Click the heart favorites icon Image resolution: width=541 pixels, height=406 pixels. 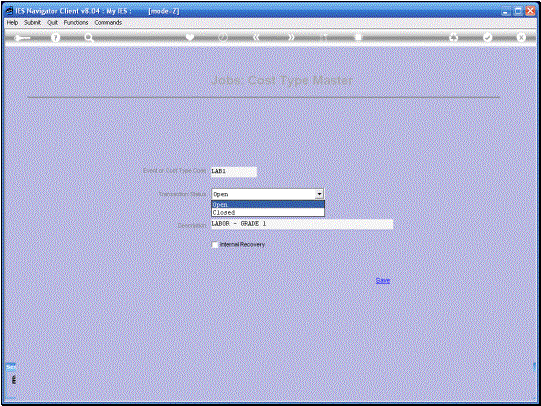coord(190,37)
